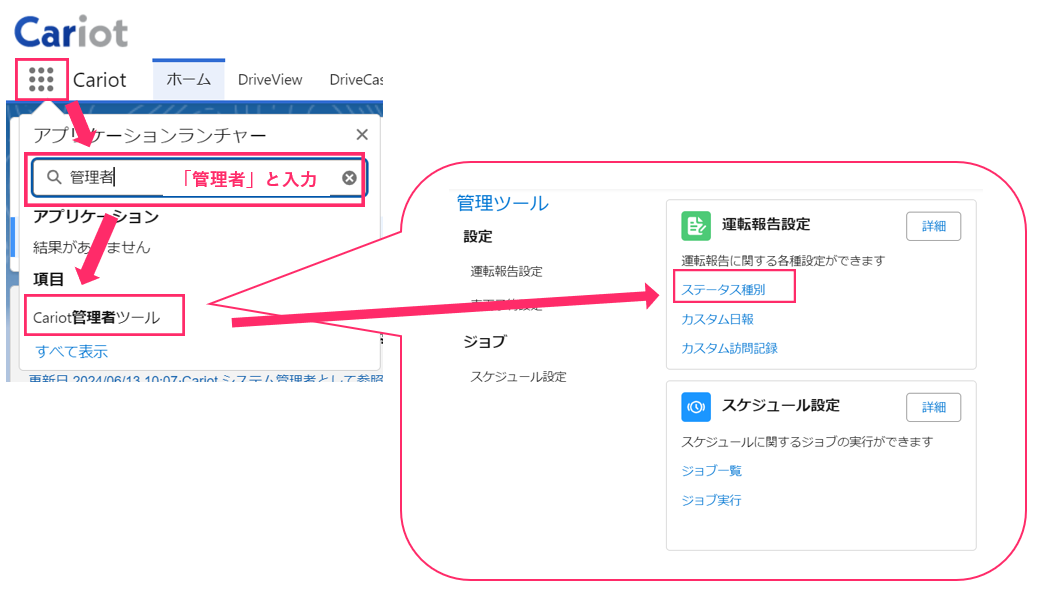Click the 結果がありません message
1041x592 pixels.
(92, 248)
